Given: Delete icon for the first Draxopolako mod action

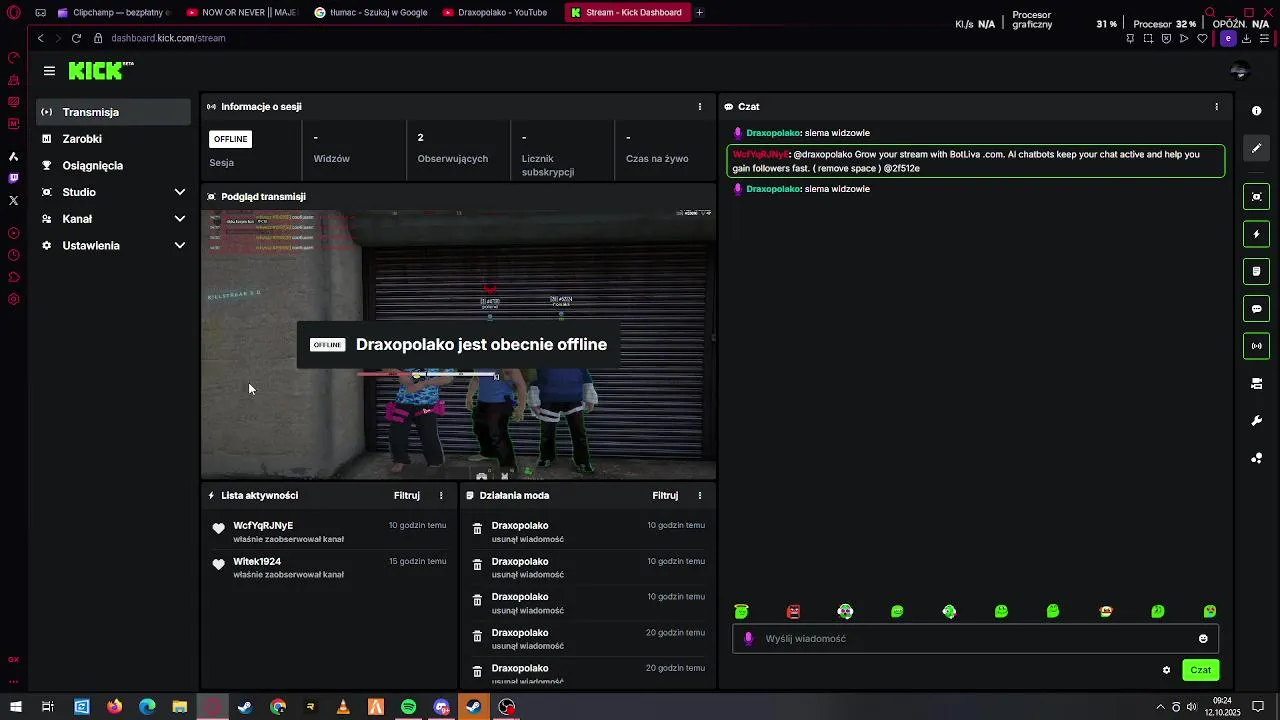Looking at the screenshot, I should [x=477, y=529].
